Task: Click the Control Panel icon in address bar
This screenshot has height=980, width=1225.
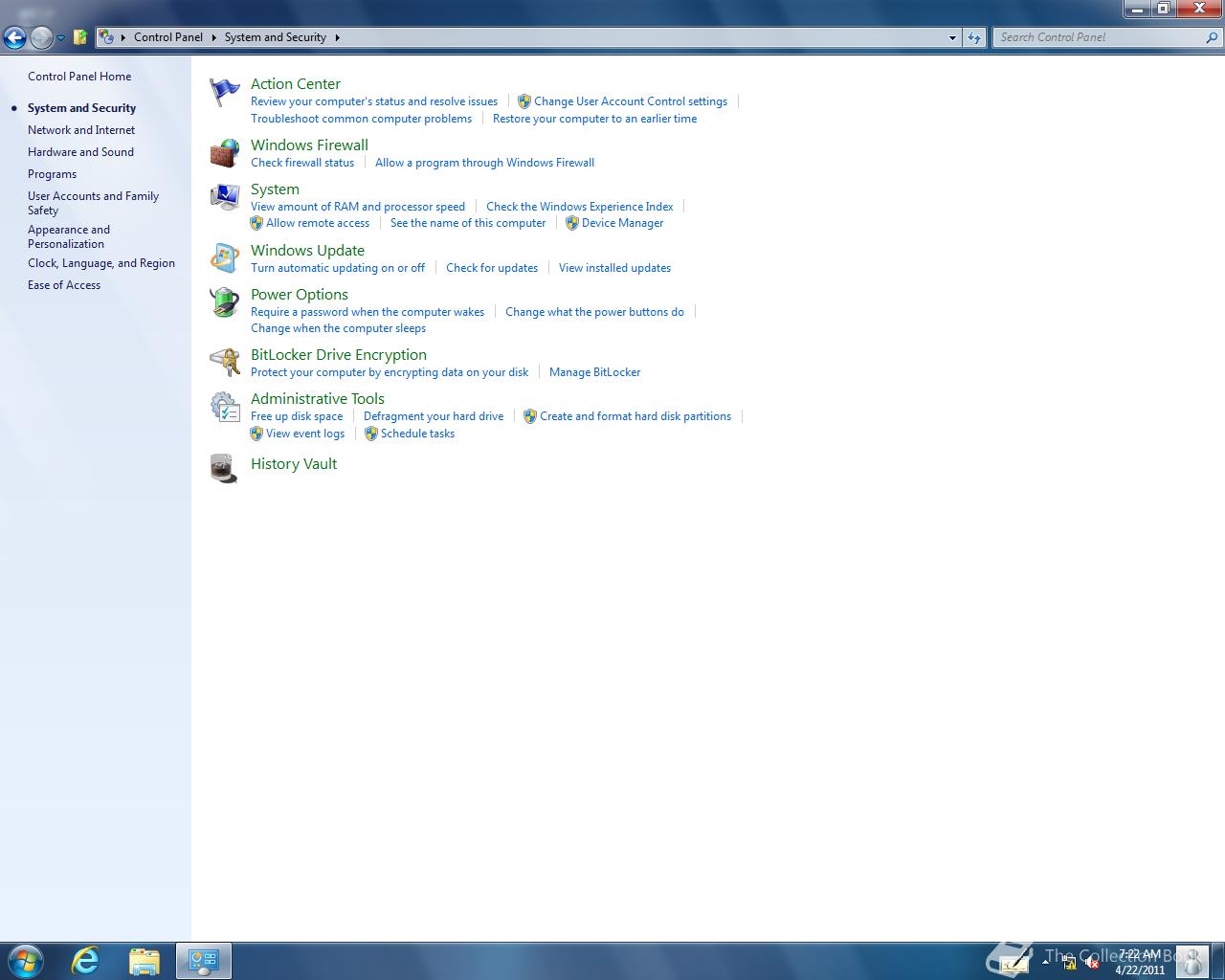Action: click(106, 37)
